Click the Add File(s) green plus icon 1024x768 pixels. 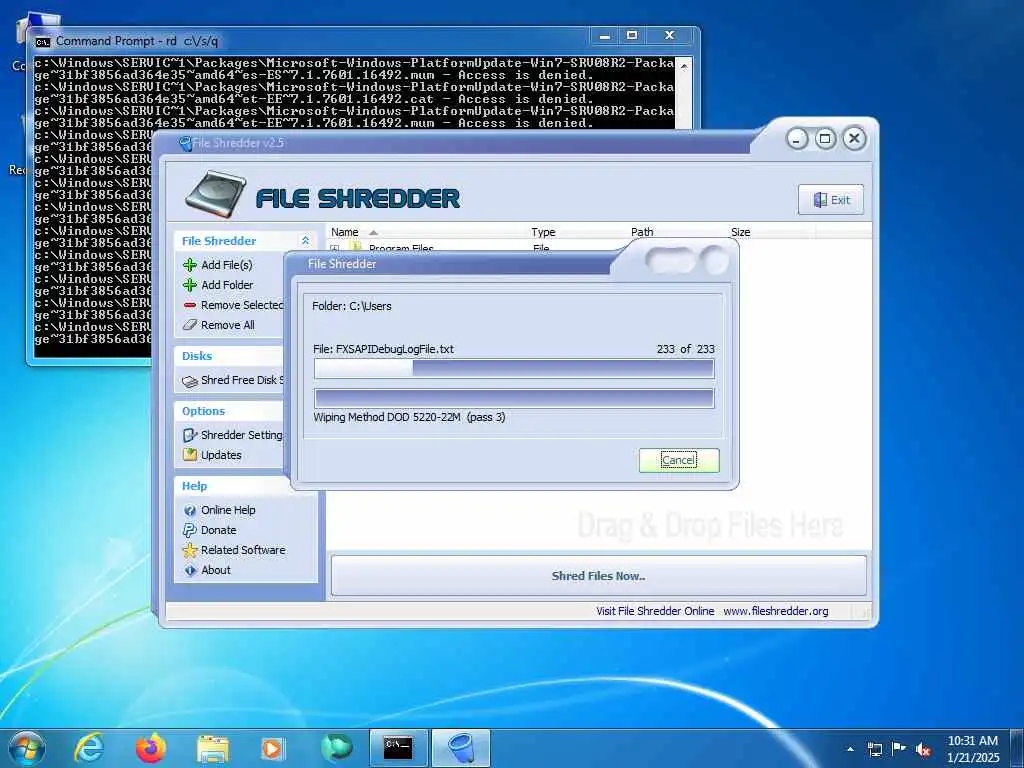point(190,264)
